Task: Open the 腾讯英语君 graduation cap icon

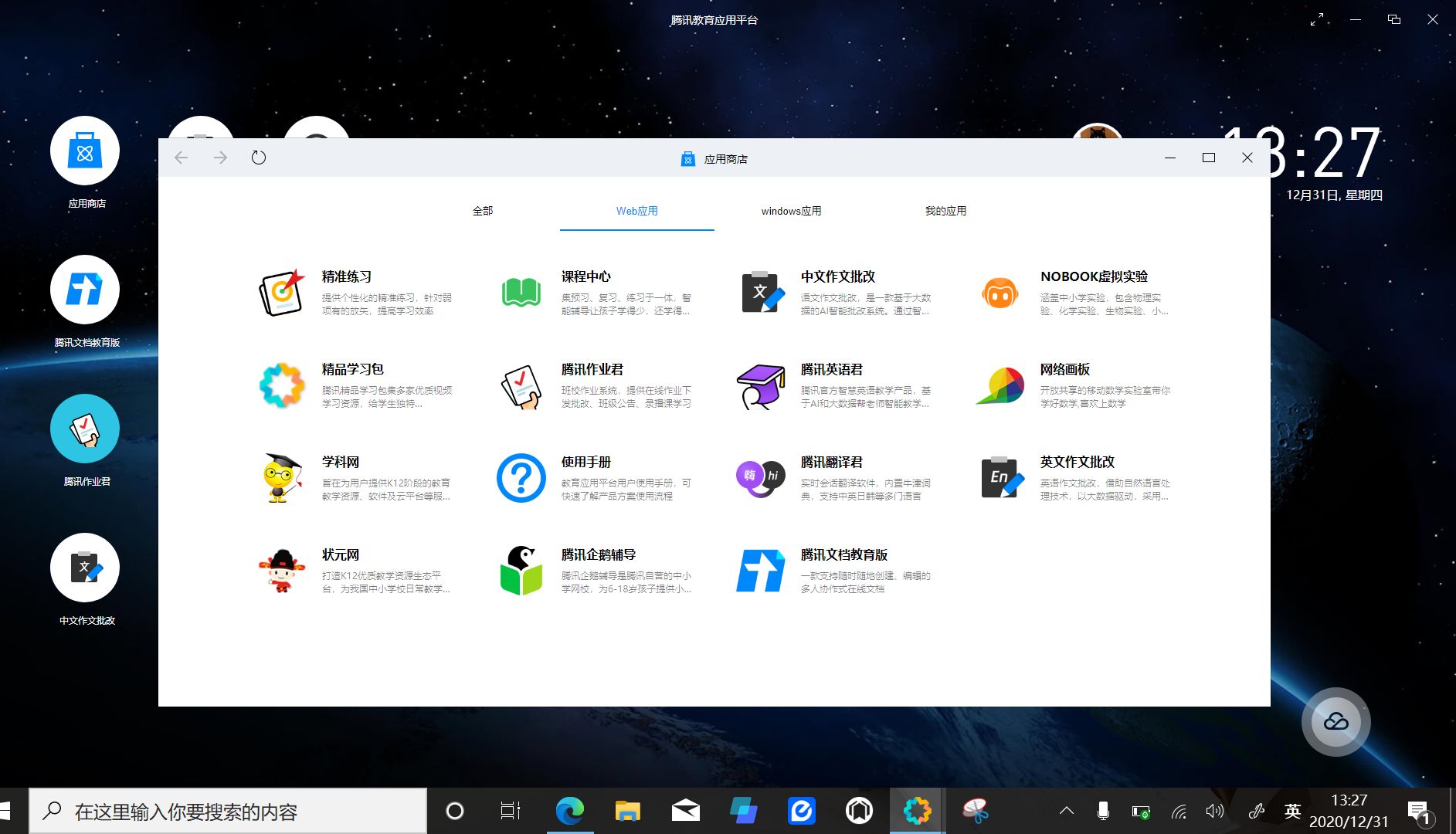Action: (x=761, y=386)
